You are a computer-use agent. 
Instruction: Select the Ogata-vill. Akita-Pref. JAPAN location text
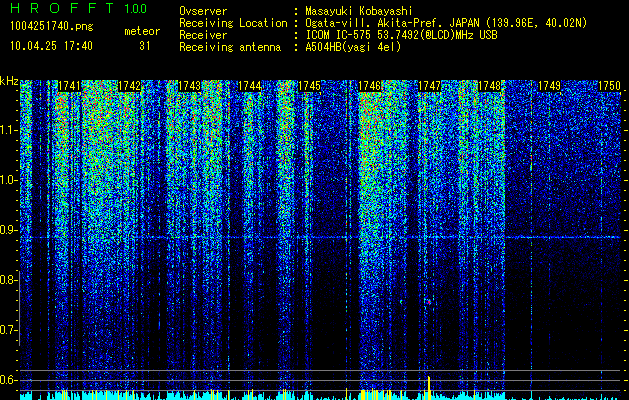point(446,23)
